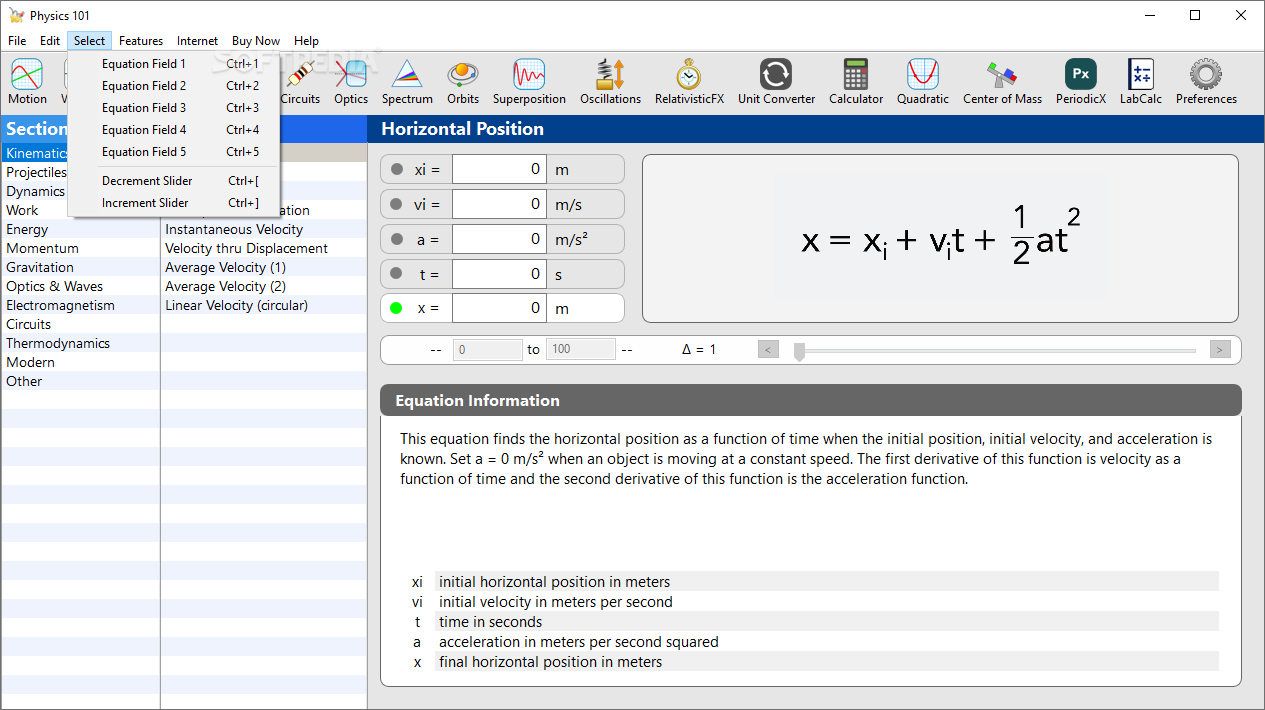Select t as the solved variable
This screenshot has height=710, width=1265.
pyautogui.click(x=397, y=273)
